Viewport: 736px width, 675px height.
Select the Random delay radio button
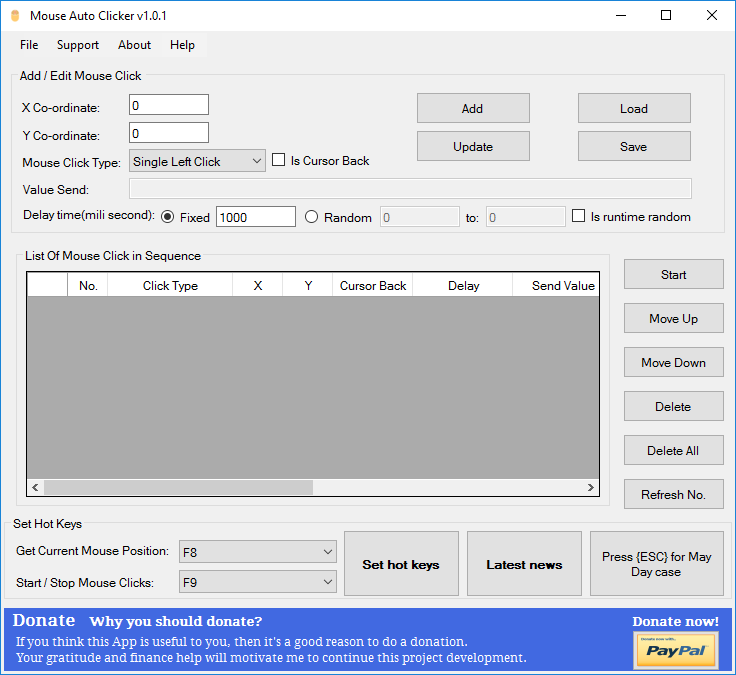(x=311, y=217)
